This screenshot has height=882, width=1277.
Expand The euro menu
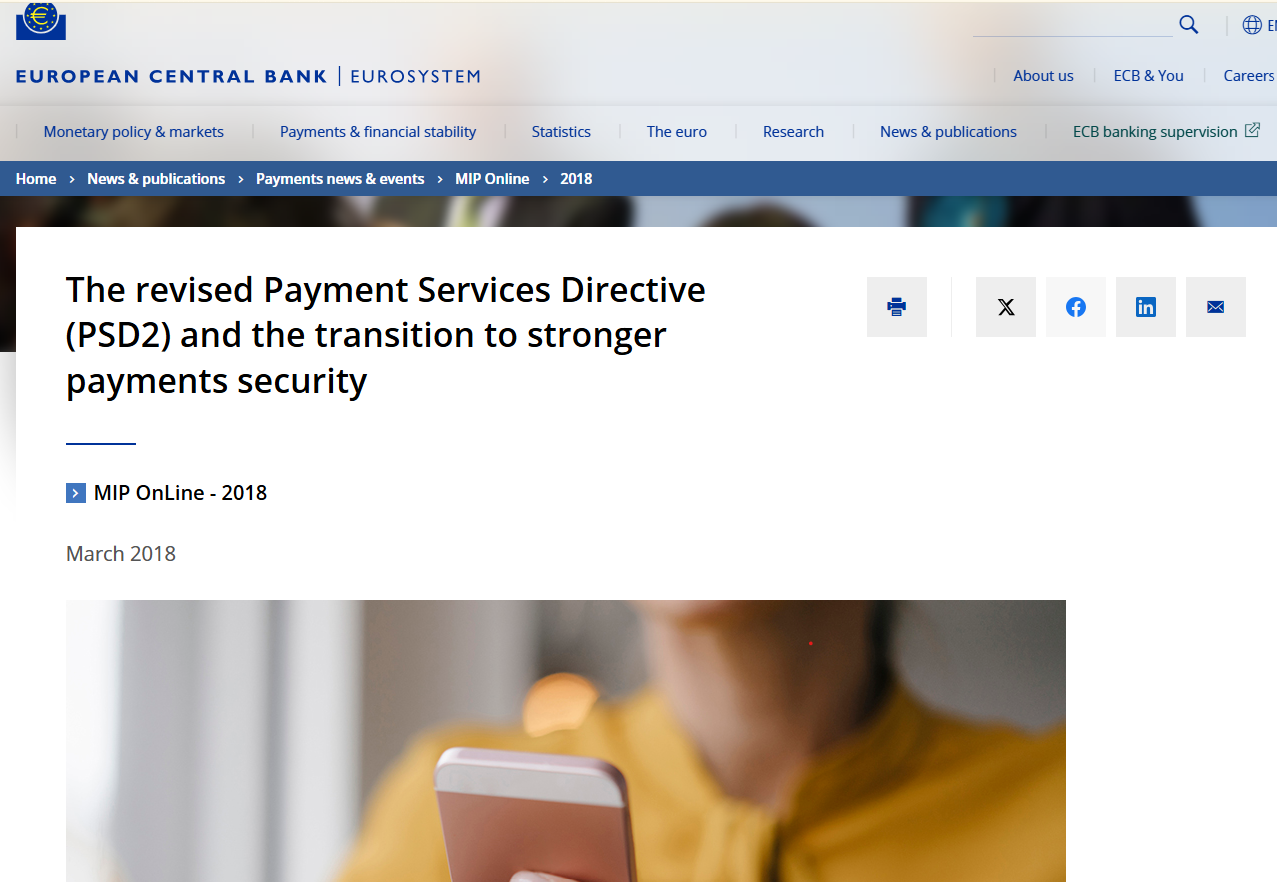click(x=677, y=132)
